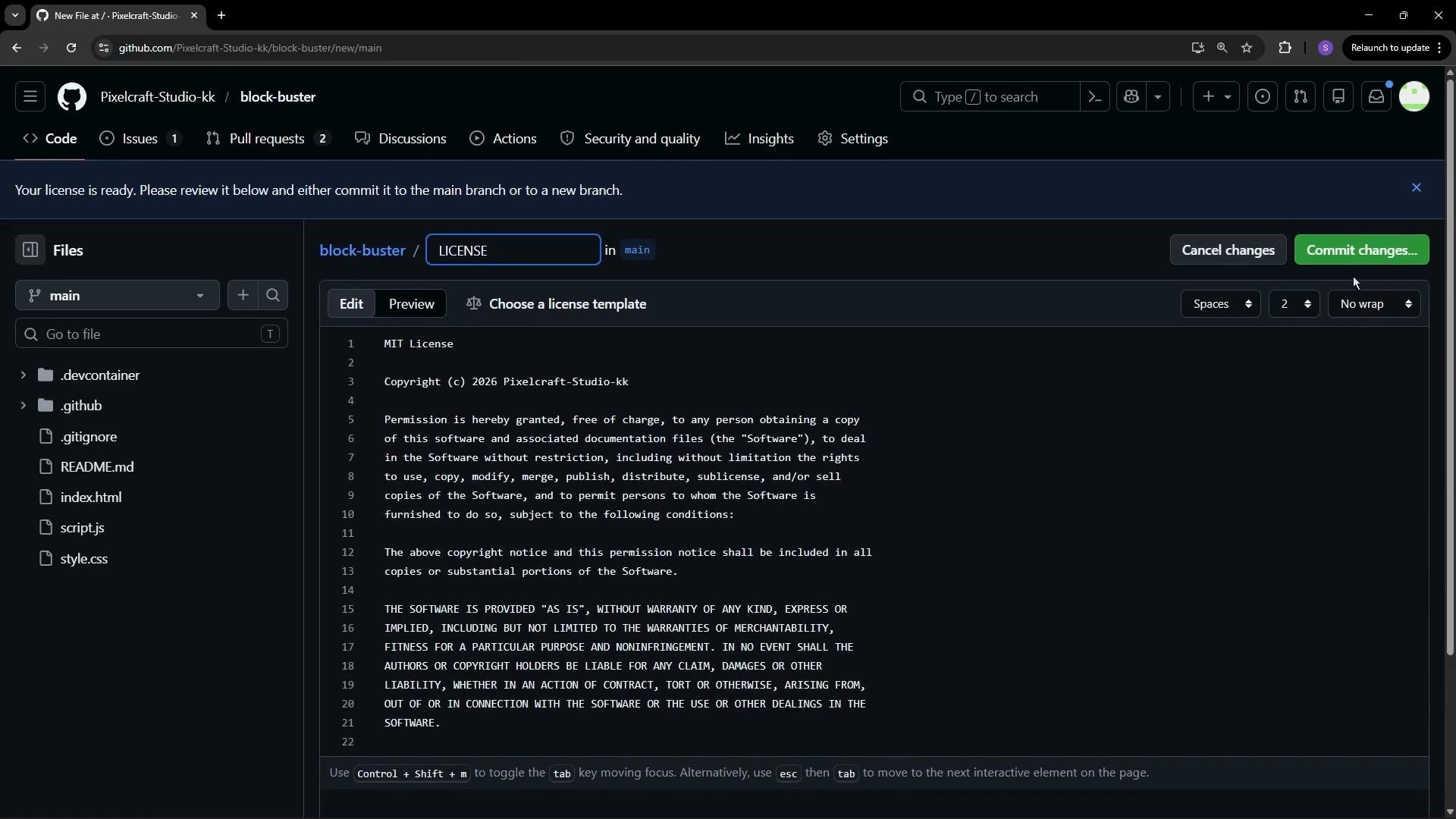Viewport: 1456px width, 819px height.
Task: Switch to the Code tab
Action: click(50, 139)
